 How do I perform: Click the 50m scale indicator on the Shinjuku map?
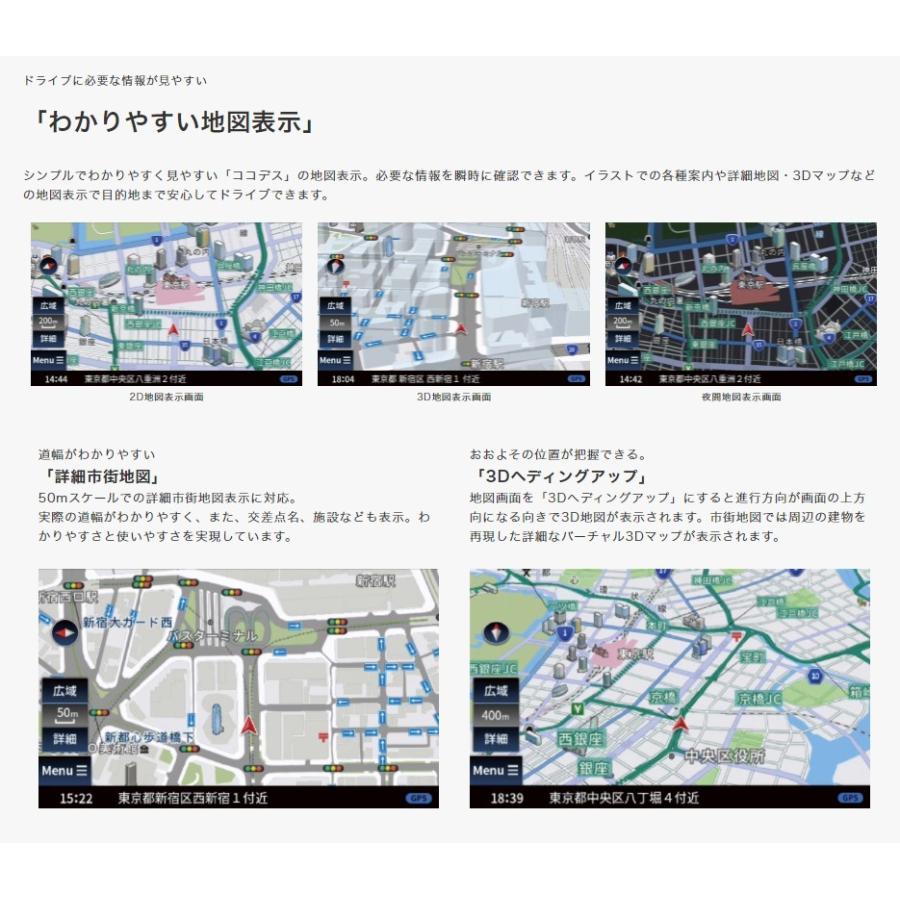pos(65,714)
